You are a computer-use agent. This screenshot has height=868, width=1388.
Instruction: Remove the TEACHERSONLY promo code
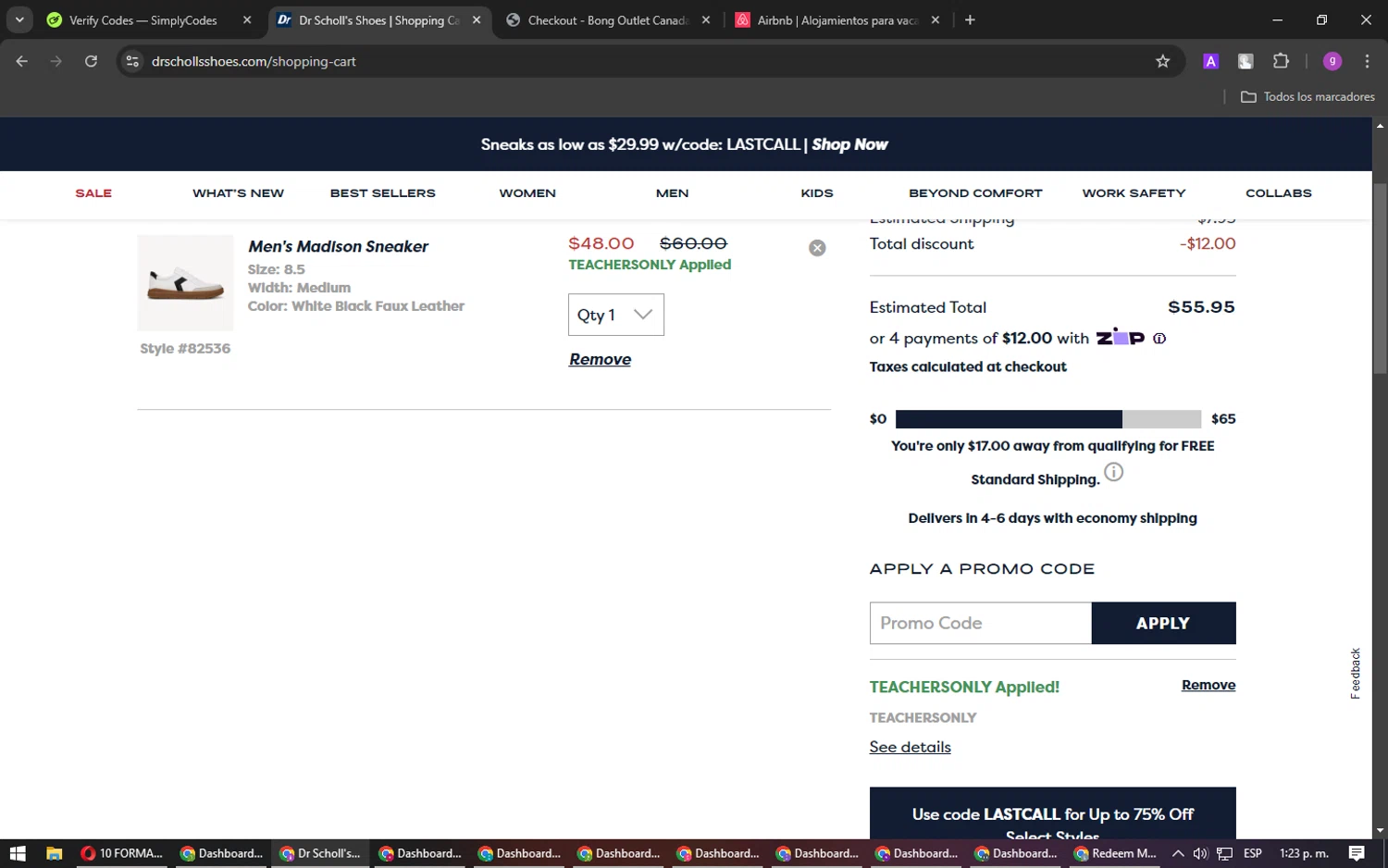click(1208, 685)
